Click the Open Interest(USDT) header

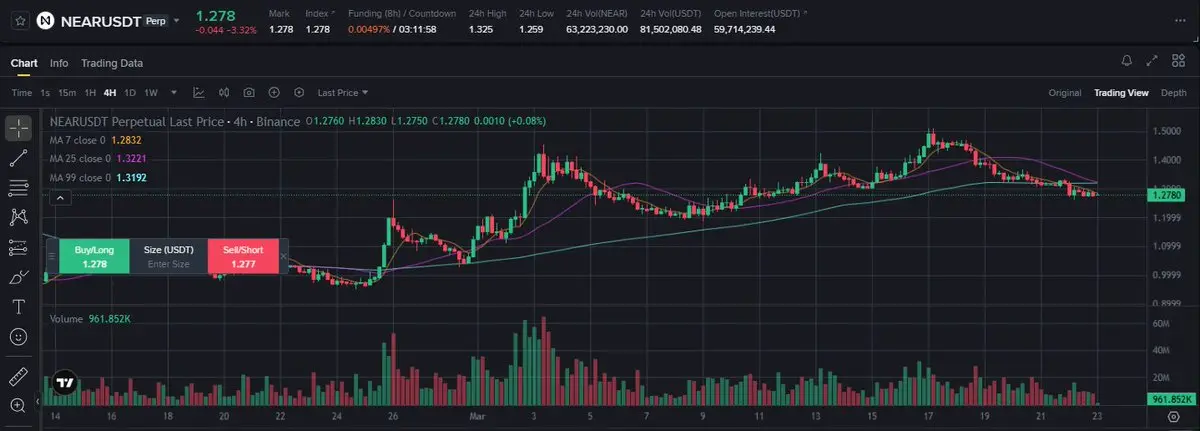click(759, 13)
